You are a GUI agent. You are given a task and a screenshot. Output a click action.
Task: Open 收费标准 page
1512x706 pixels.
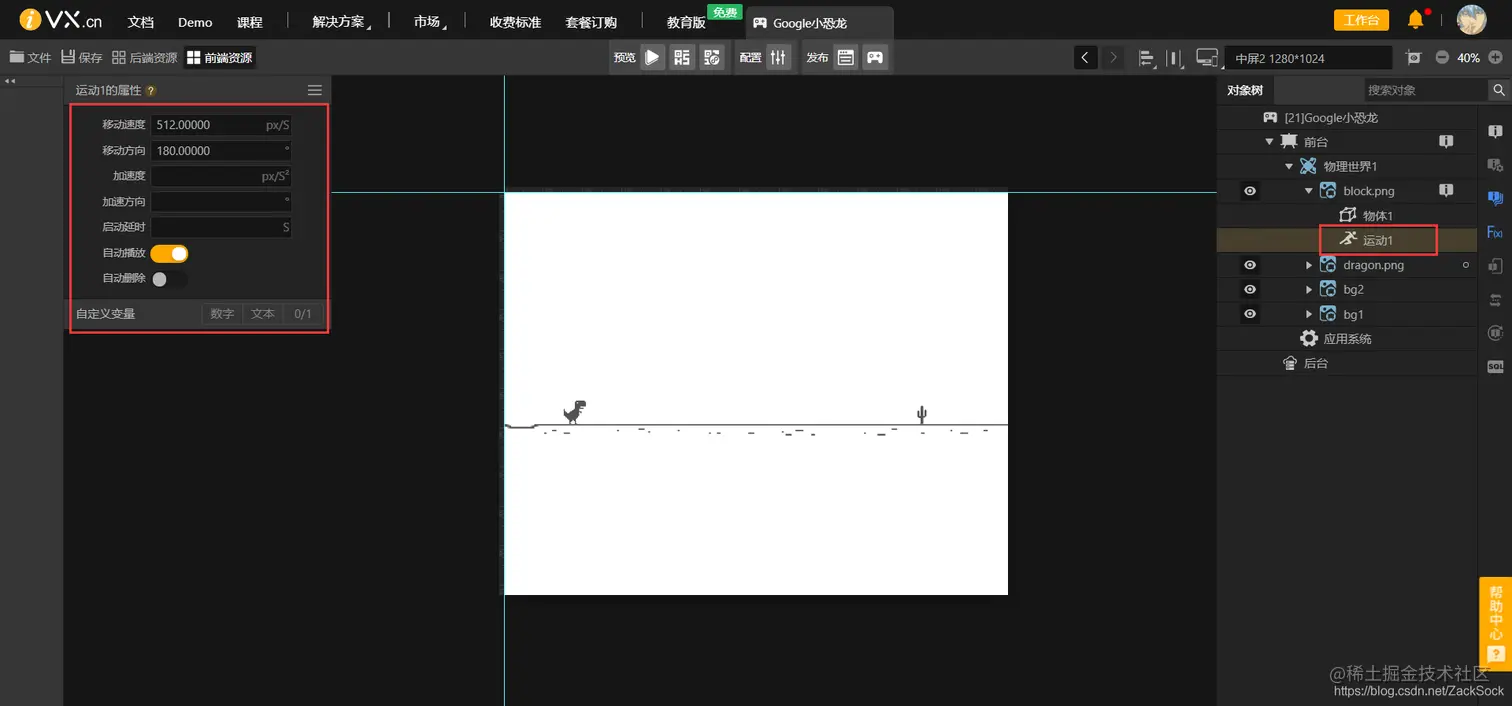click(515, 22)
